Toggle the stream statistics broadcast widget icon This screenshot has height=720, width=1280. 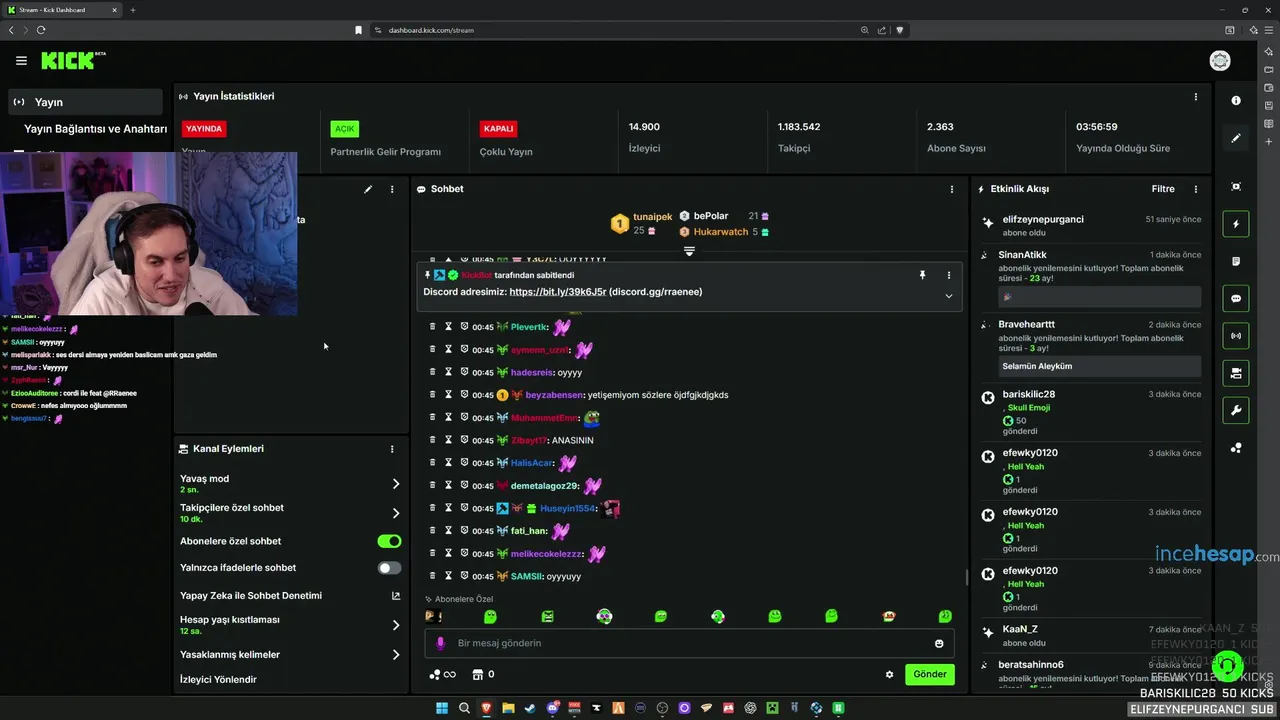point(1236,336)
